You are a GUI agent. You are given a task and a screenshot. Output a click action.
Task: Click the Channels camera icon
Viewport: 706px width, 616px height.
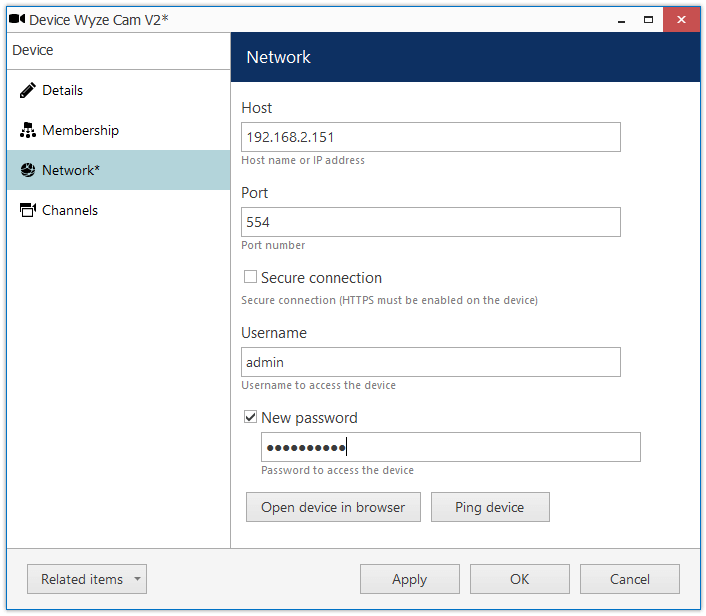[27, 210]
